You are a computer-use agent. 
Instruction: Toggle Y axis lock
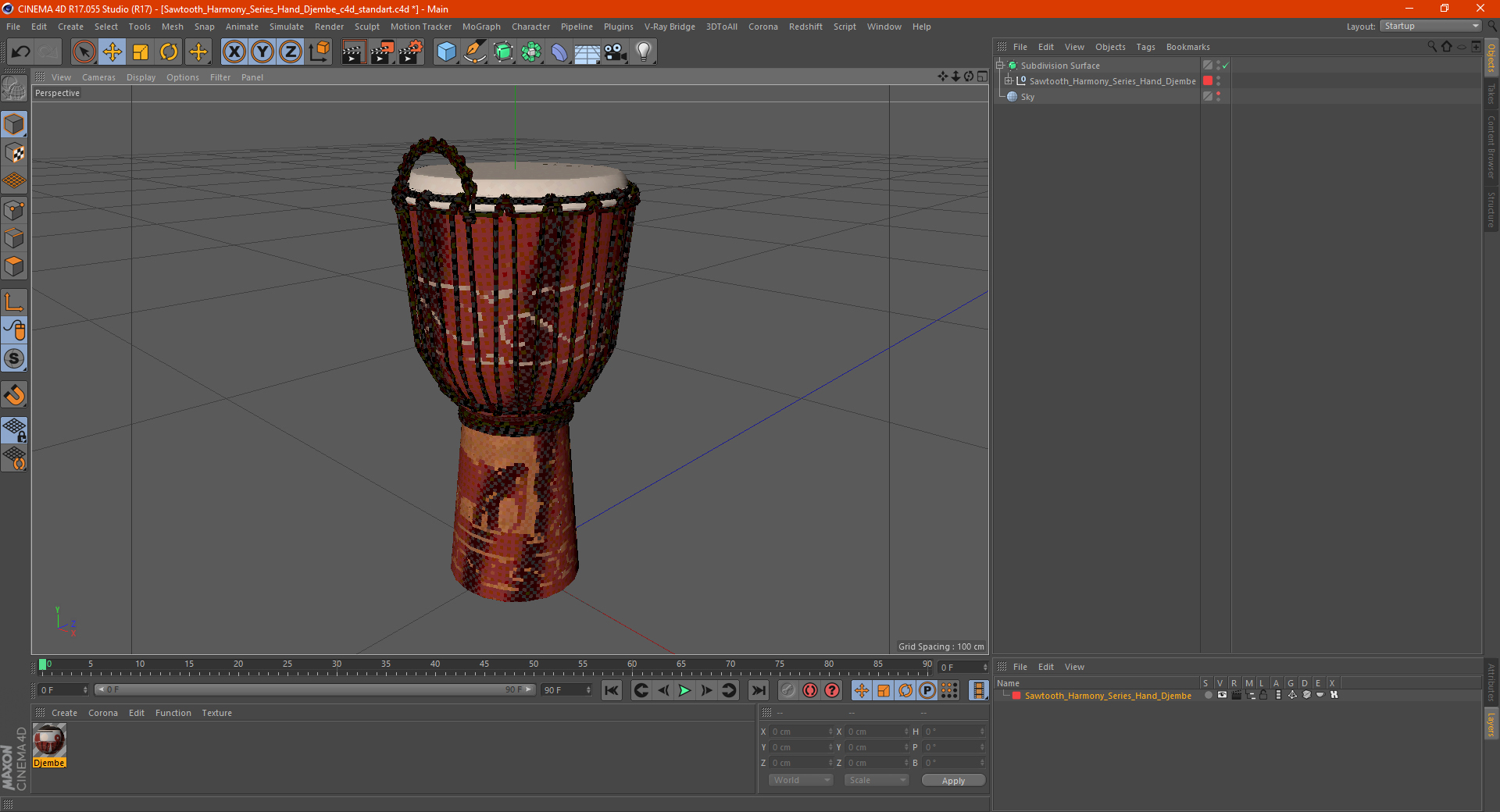[x=262, y=52]
